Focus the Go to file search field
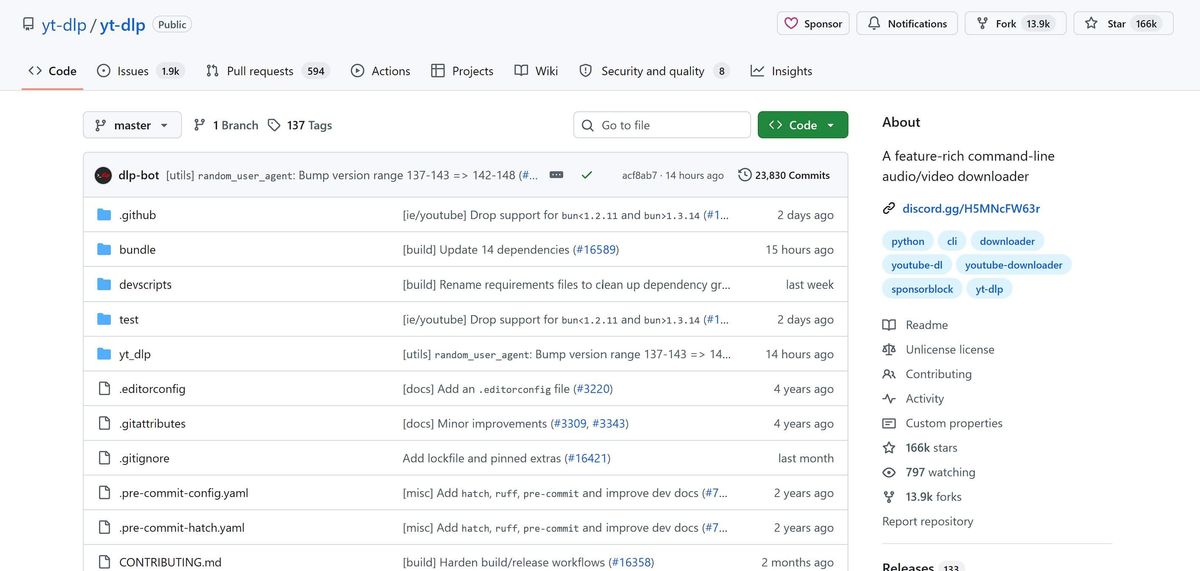This screenshot has height=571, width=1200. 662,125
